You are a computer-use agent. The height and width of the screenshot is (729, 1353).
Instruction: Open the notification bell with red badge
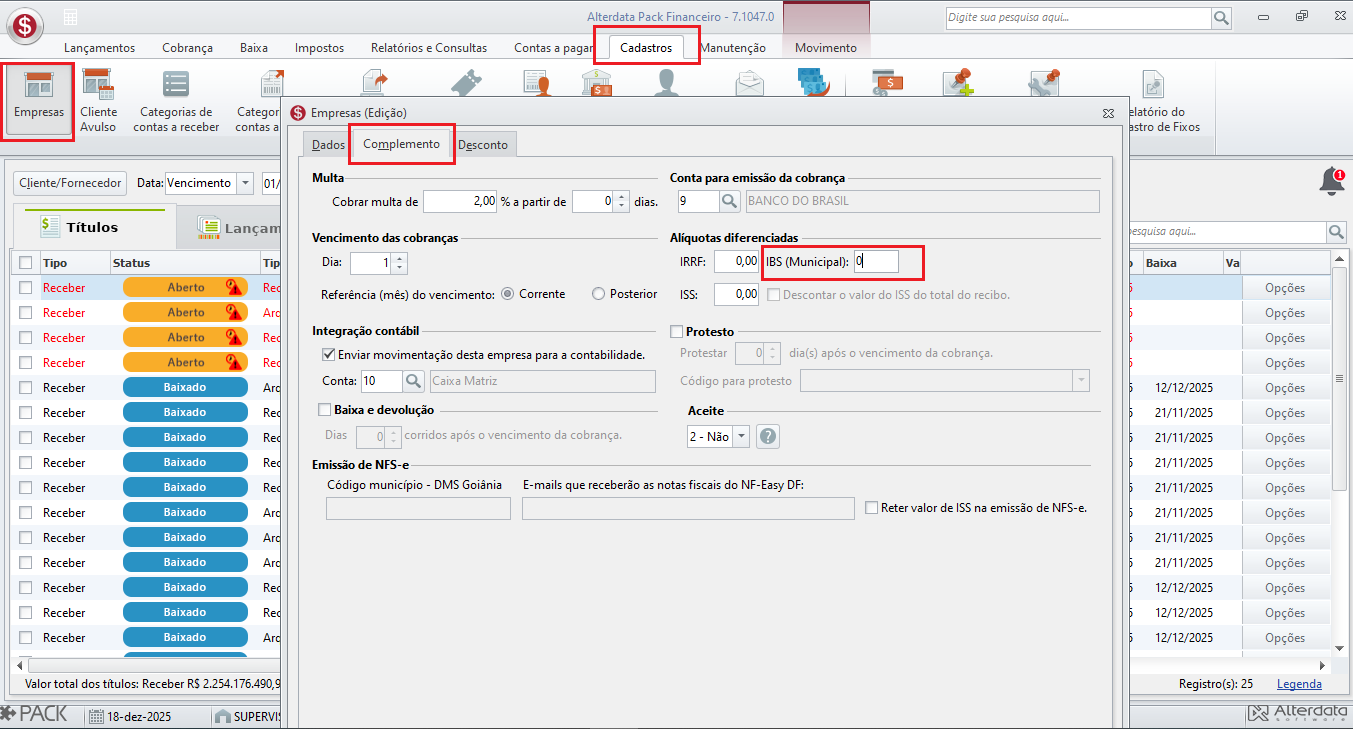tap(1332, 182)
